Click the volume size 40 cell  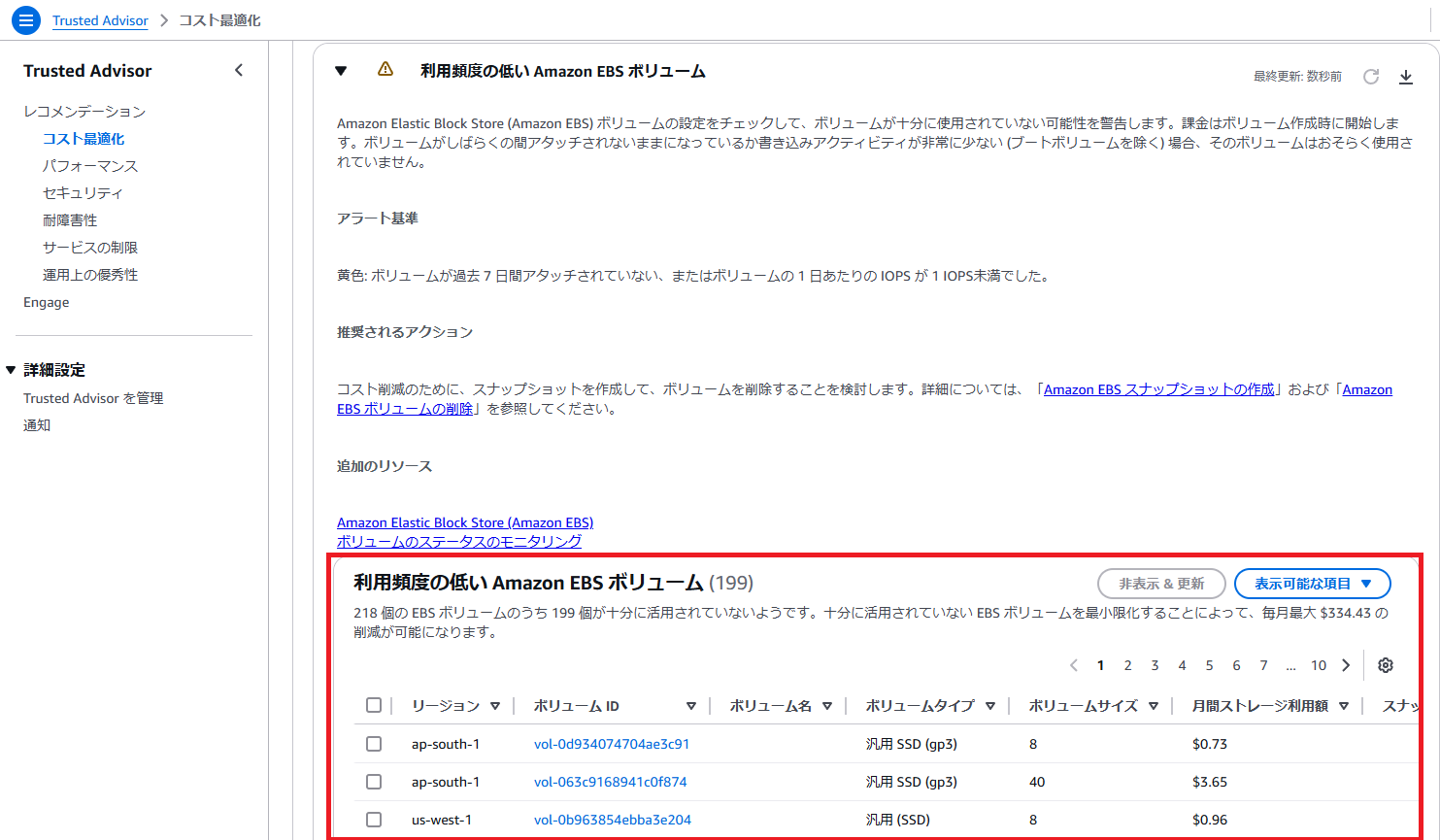tap(1037, 782)
